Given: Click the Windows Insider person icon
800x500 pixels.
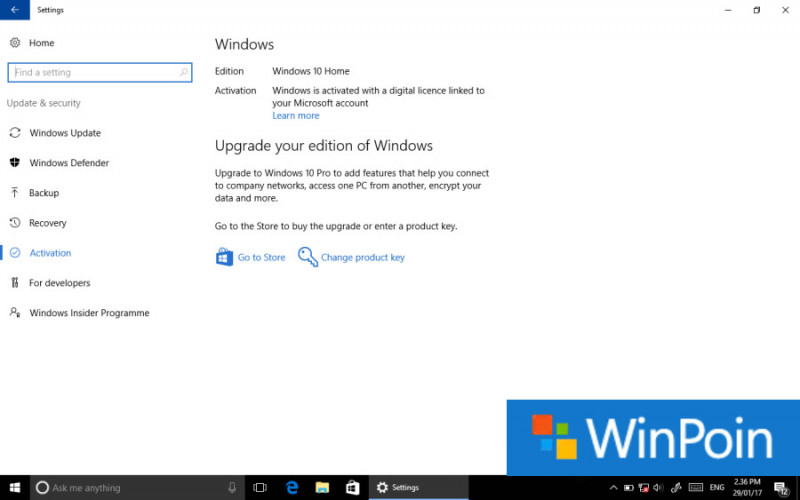Looking at the screenshot, I should point(15,312).
